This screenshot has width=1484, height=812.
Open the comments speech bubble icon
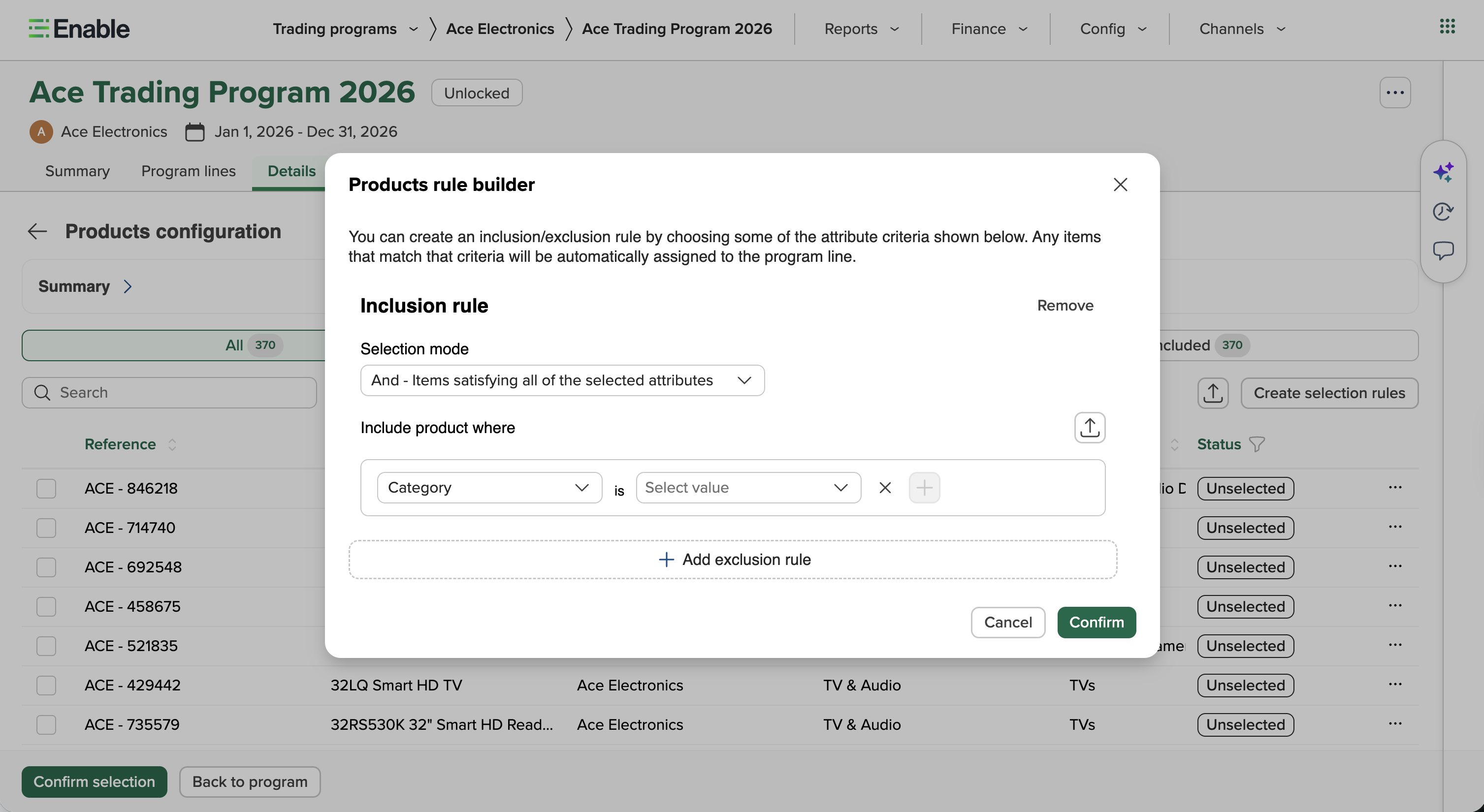[1443, 250]
